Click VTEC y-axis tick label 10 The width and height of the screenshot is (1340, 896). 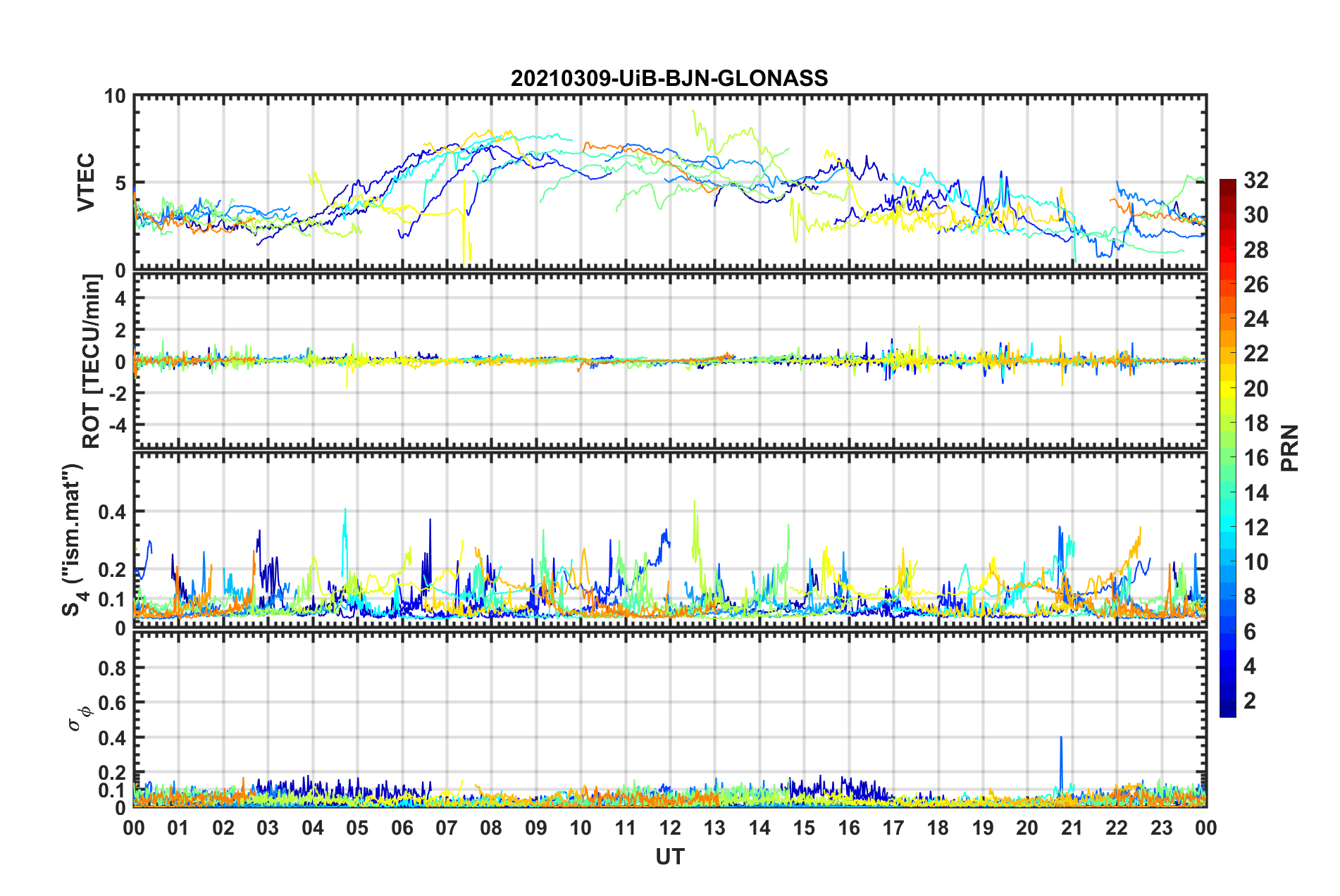[x=115, y=97]
